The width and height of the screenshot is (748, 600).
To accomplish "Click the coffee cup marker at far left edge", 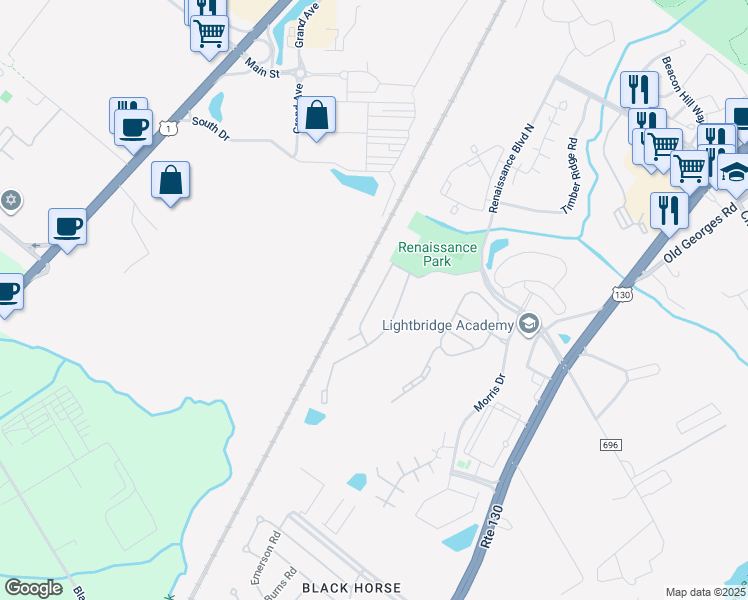I will click(7, 293).
